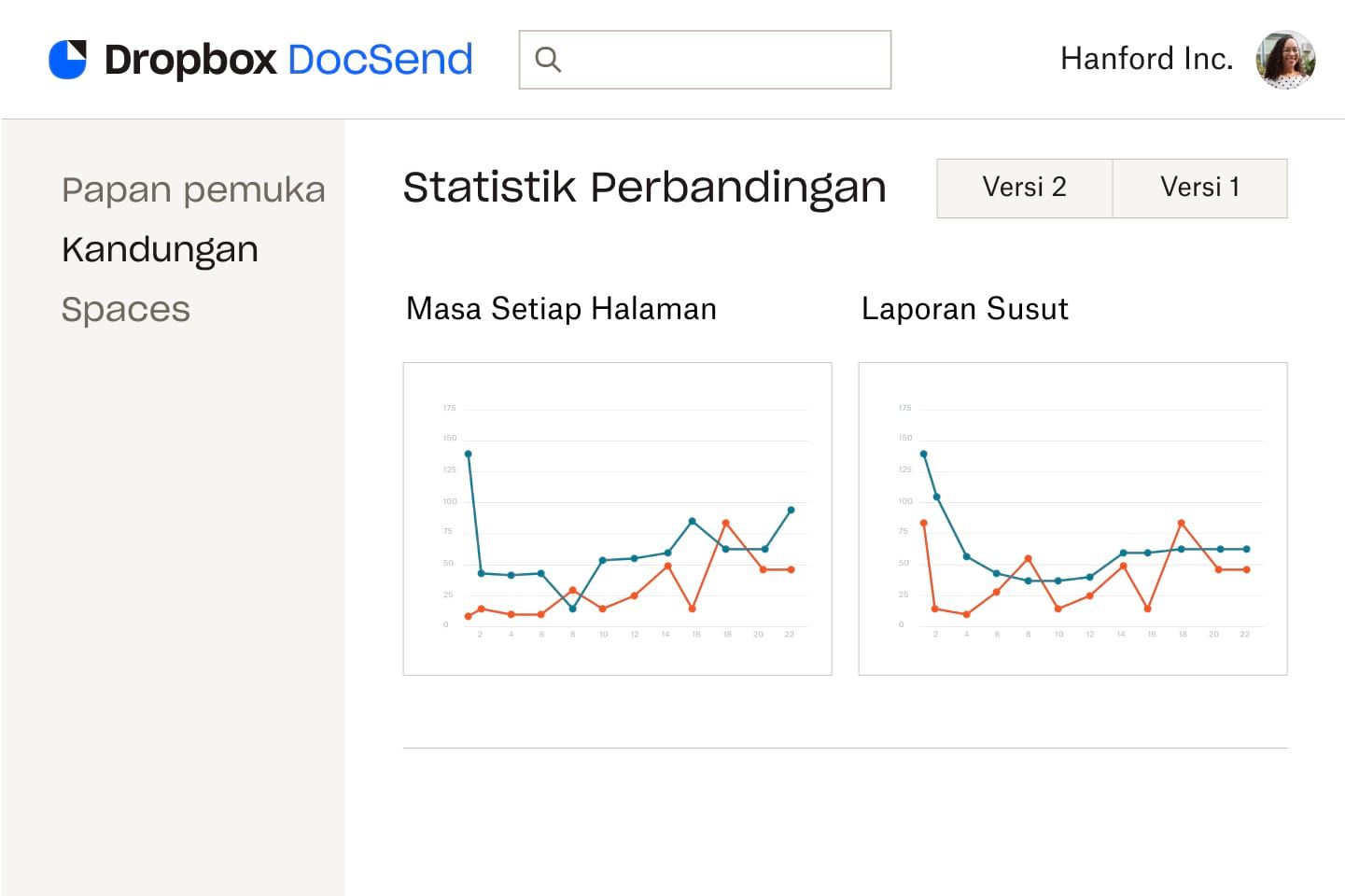Open Papan pemuka from the sidebar
This screenshot has width=1345, height=896.
pyautogui.click(x=194, y=189)
